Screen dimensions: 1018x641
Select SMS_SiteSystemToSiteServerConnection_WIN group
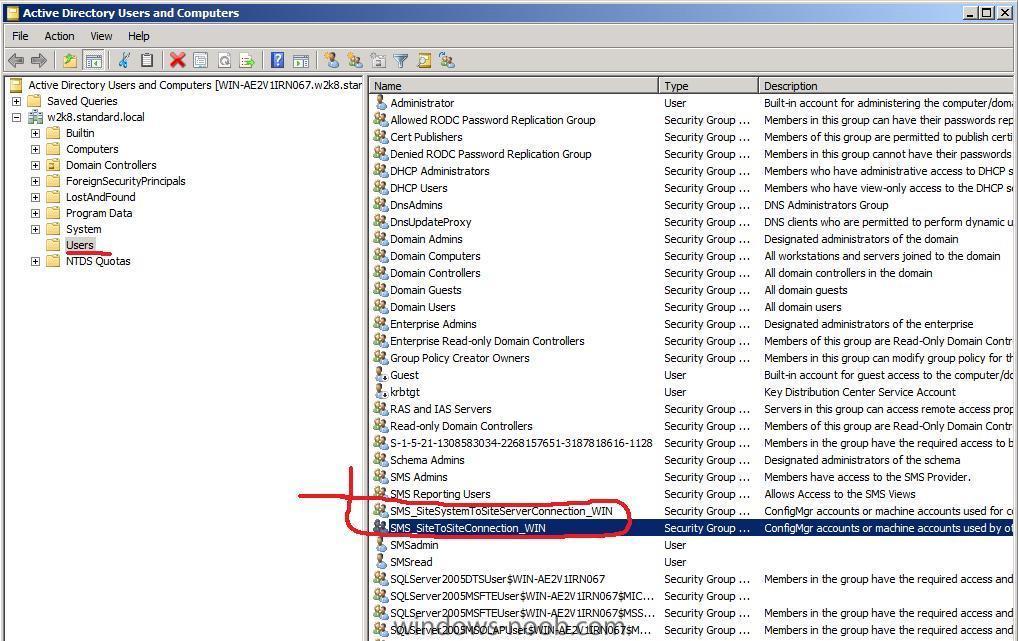(501, 511)
